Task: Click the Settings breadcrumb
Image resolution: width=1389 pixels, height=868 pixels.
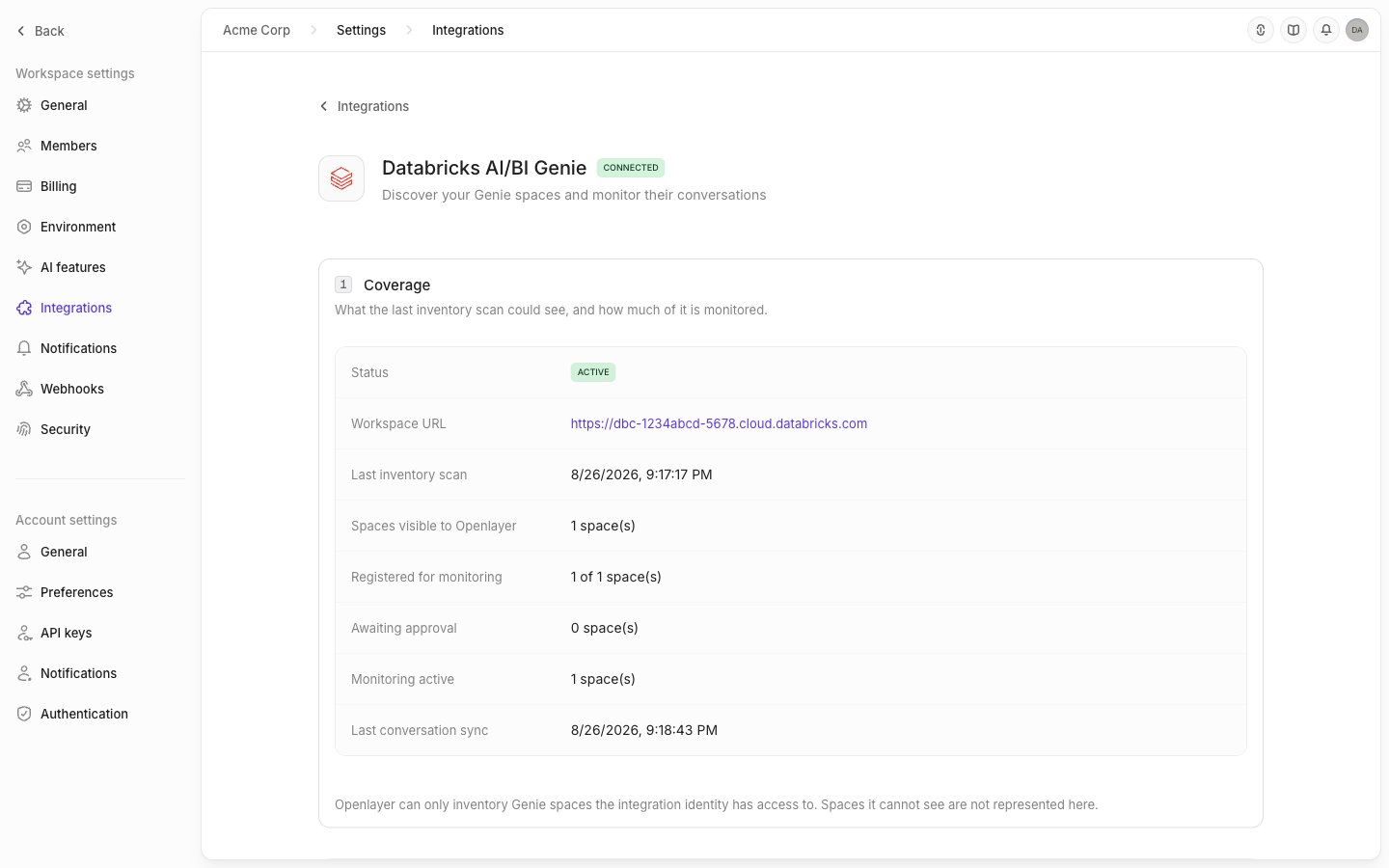Action: tap(361, 30)
